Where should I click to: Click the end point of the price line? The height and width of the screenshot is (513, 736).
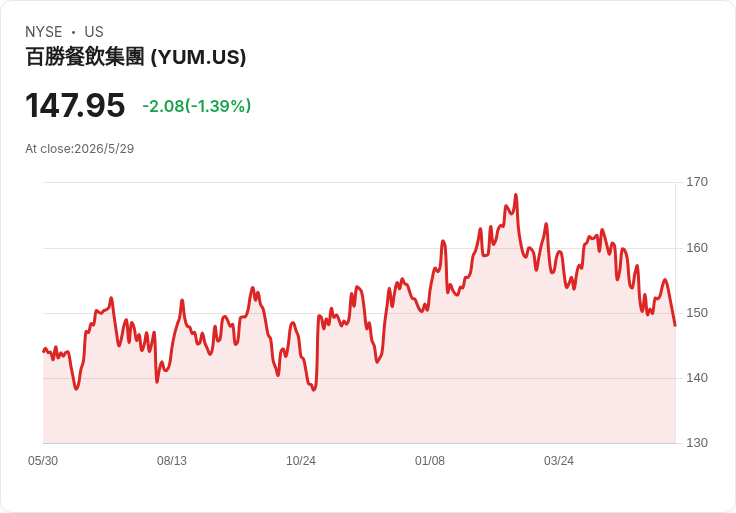[675, 325]
